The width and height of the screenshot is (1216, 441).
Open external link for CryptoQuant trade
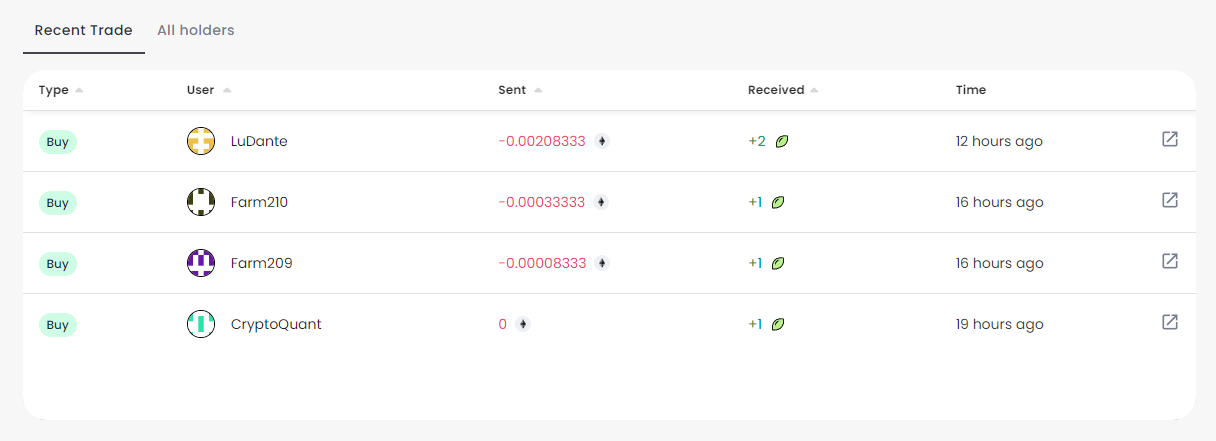click(x=1169, y=322)
